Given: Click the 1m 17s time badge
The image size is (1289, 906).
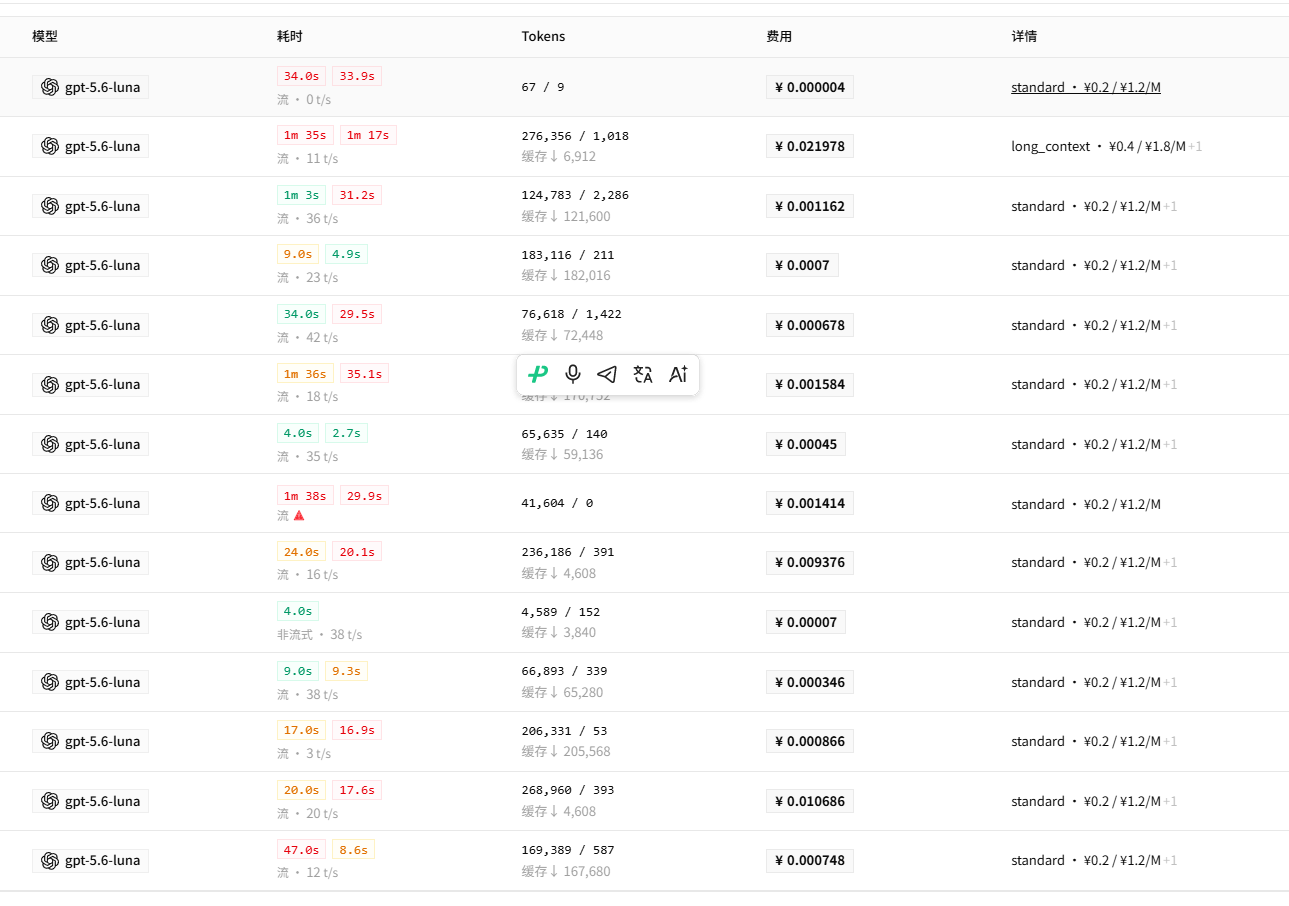Looking at the screenshot, I should [x=368, y=135].
